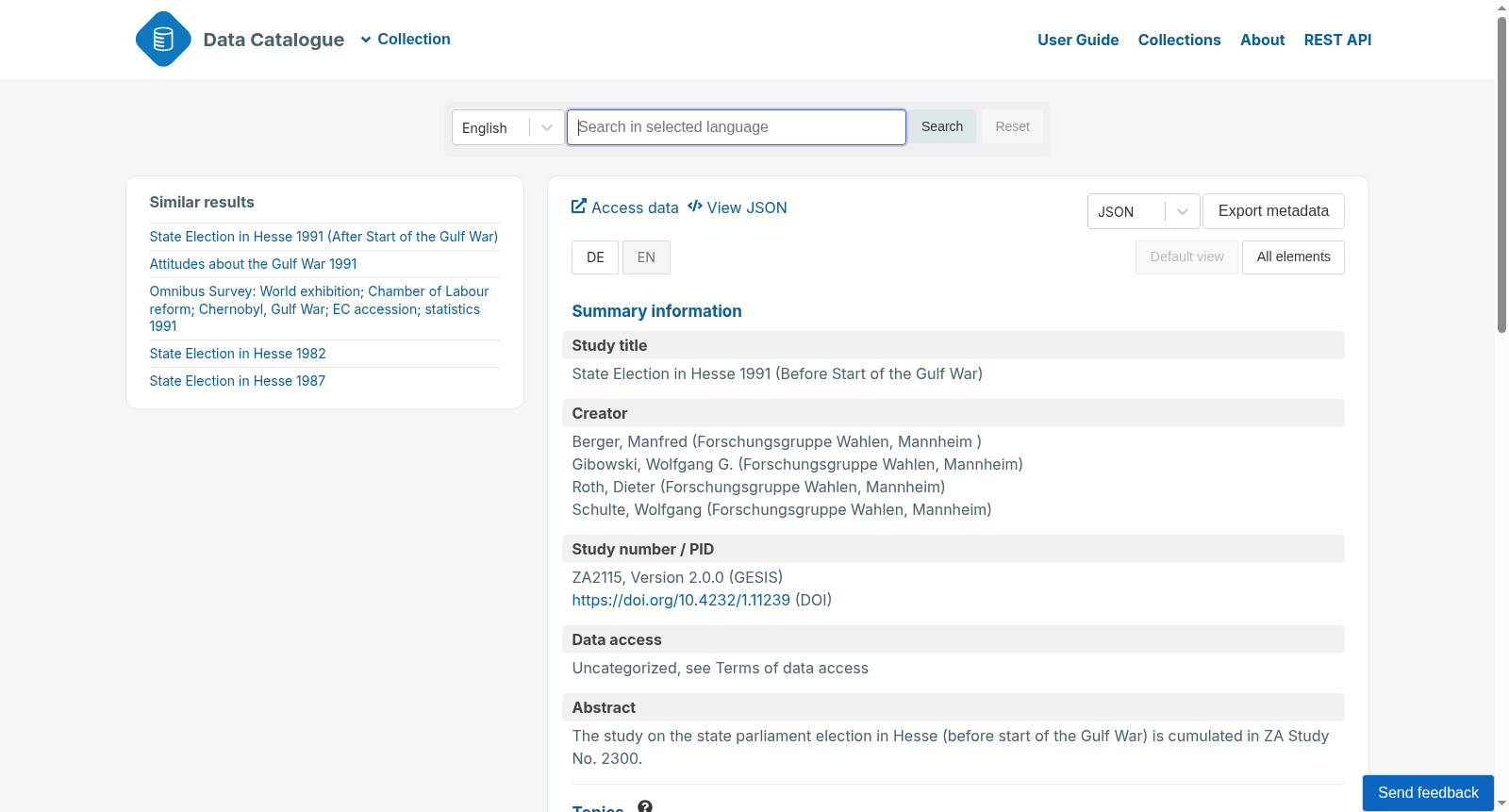The image size is (1509, 812).
Task: Open State Election in Hesse 1987
Action: (238, 381)
